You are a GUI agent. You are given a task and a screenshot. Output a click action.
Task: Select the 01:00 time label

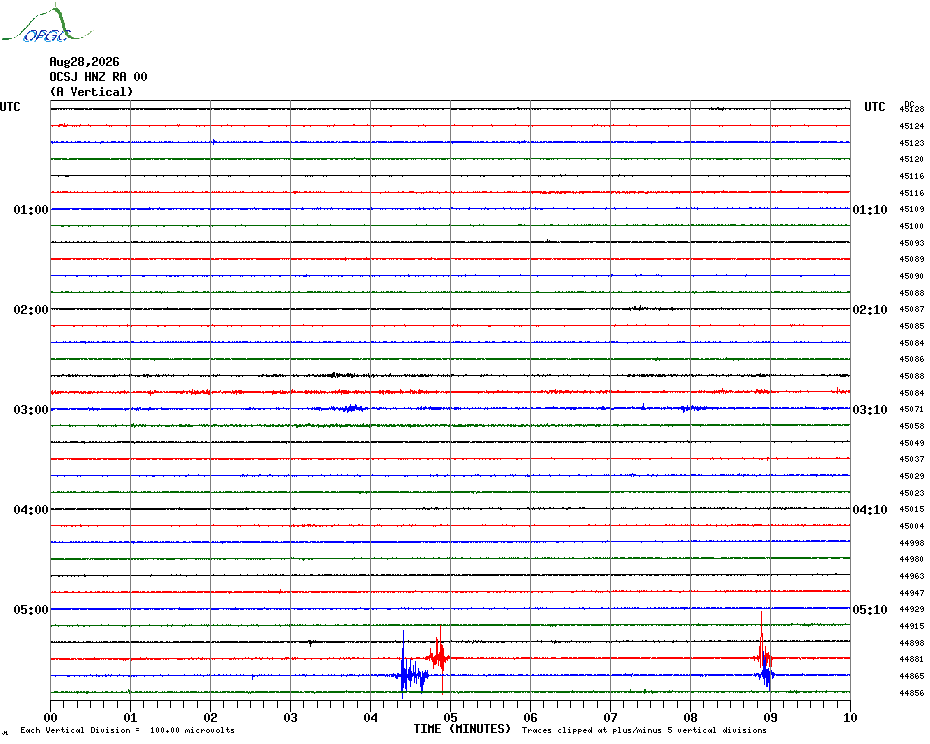coord(31,210)
